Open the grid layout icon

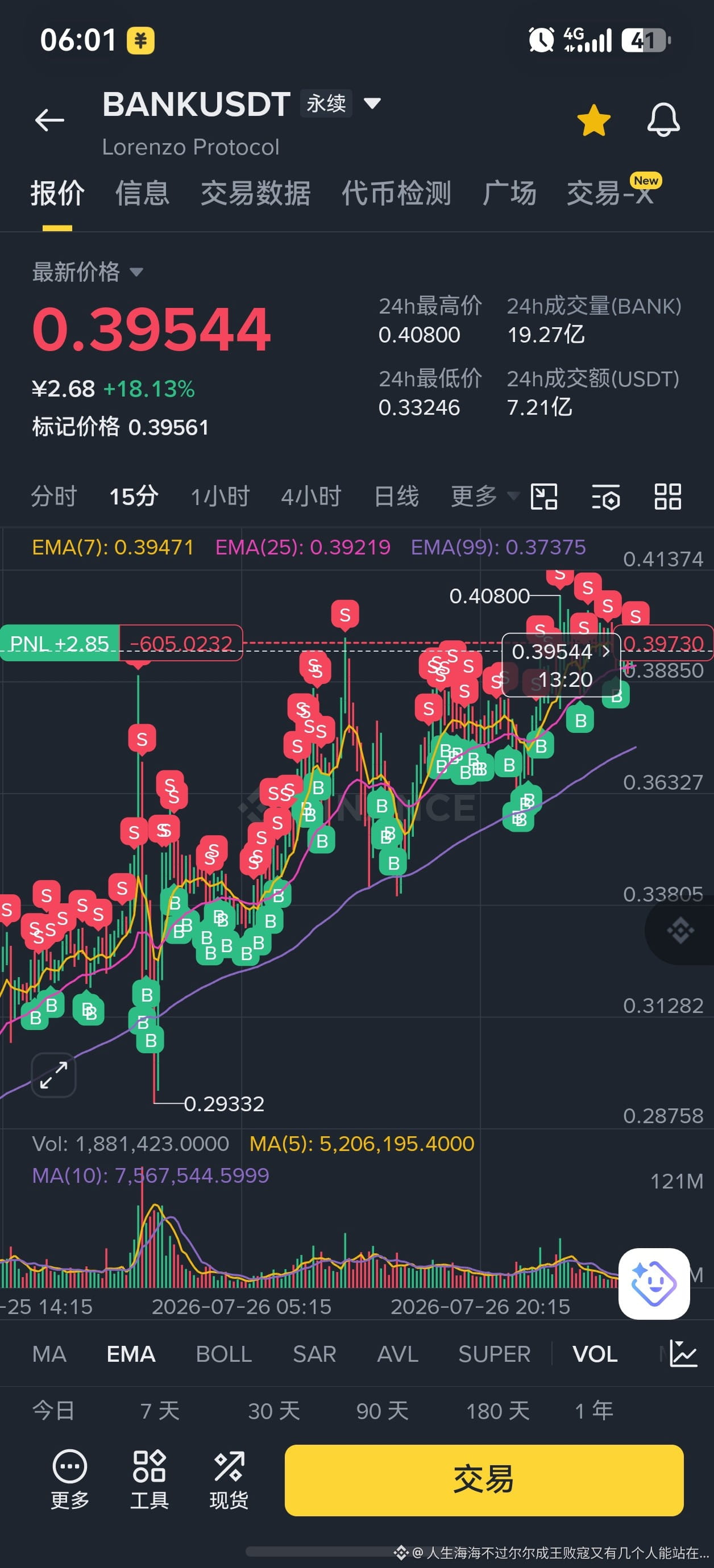click(x=668, y=496)
